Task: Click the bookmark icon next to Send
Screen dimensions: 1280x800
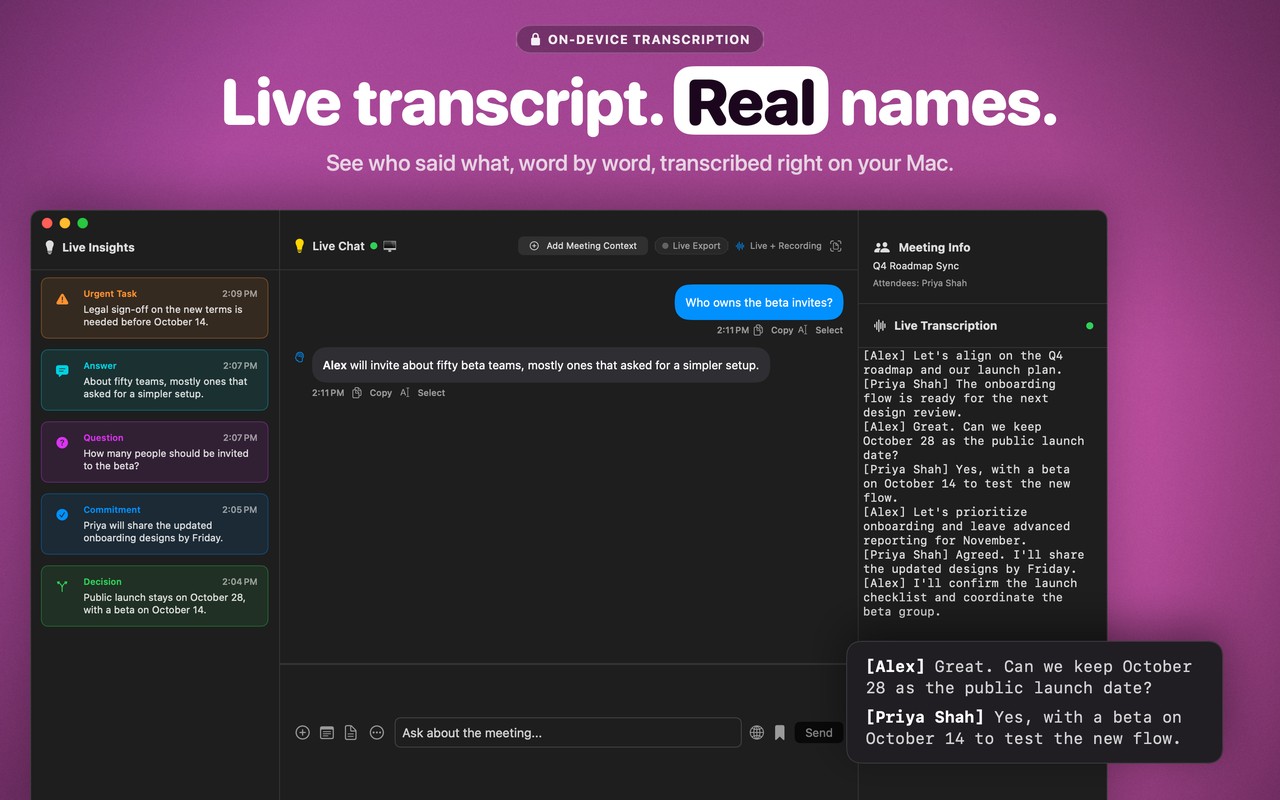Action: point(780,733)
